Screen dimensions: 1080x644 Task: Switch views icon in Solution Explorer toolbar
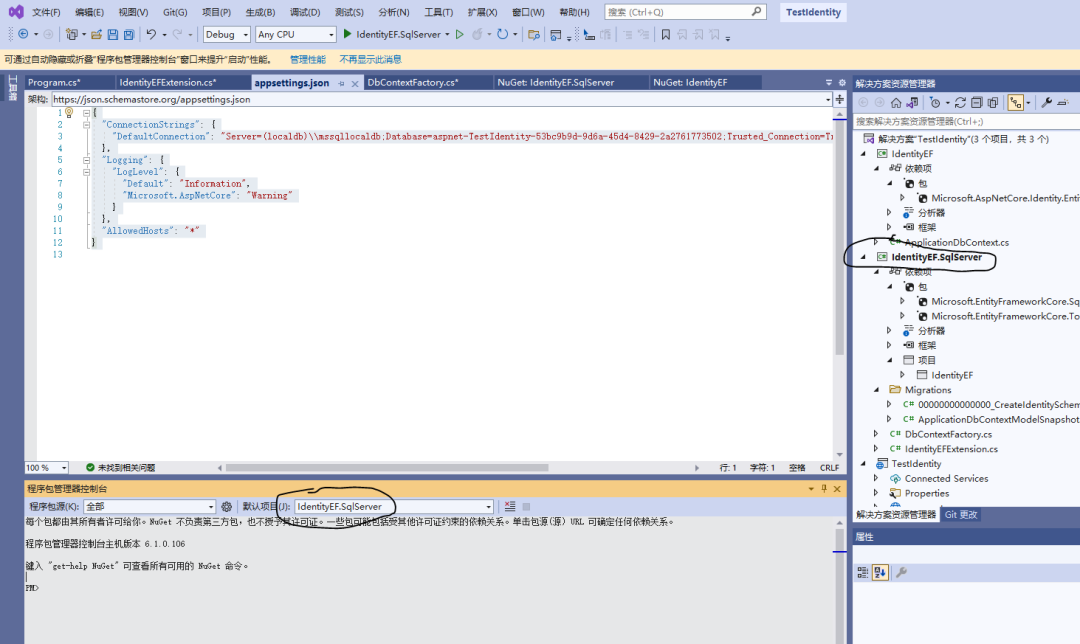pyautogui.click(x=913, y=103)
